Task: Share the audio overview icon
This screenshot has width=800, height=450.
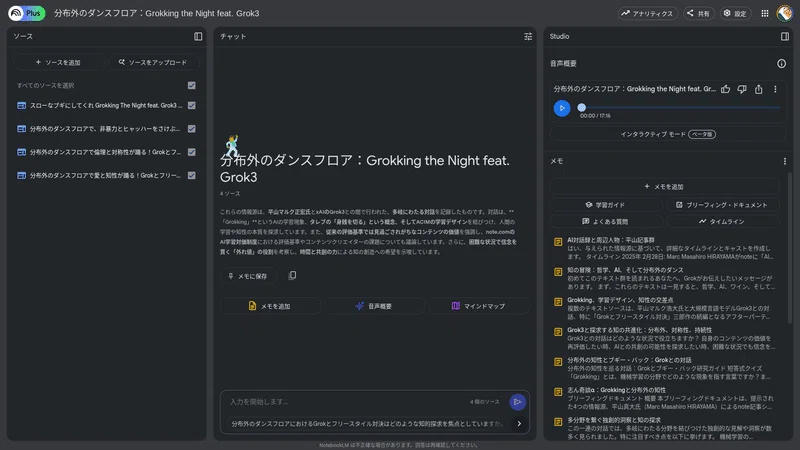Action: point(759,89)
